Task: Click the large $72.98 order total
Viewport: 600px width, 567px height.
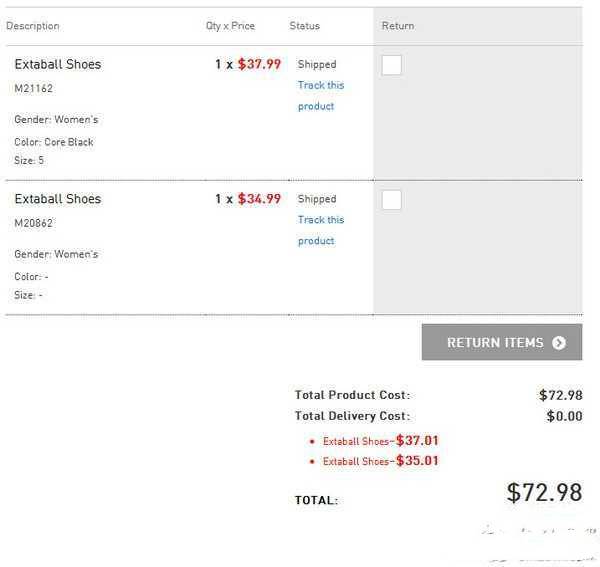Action: 544,492
